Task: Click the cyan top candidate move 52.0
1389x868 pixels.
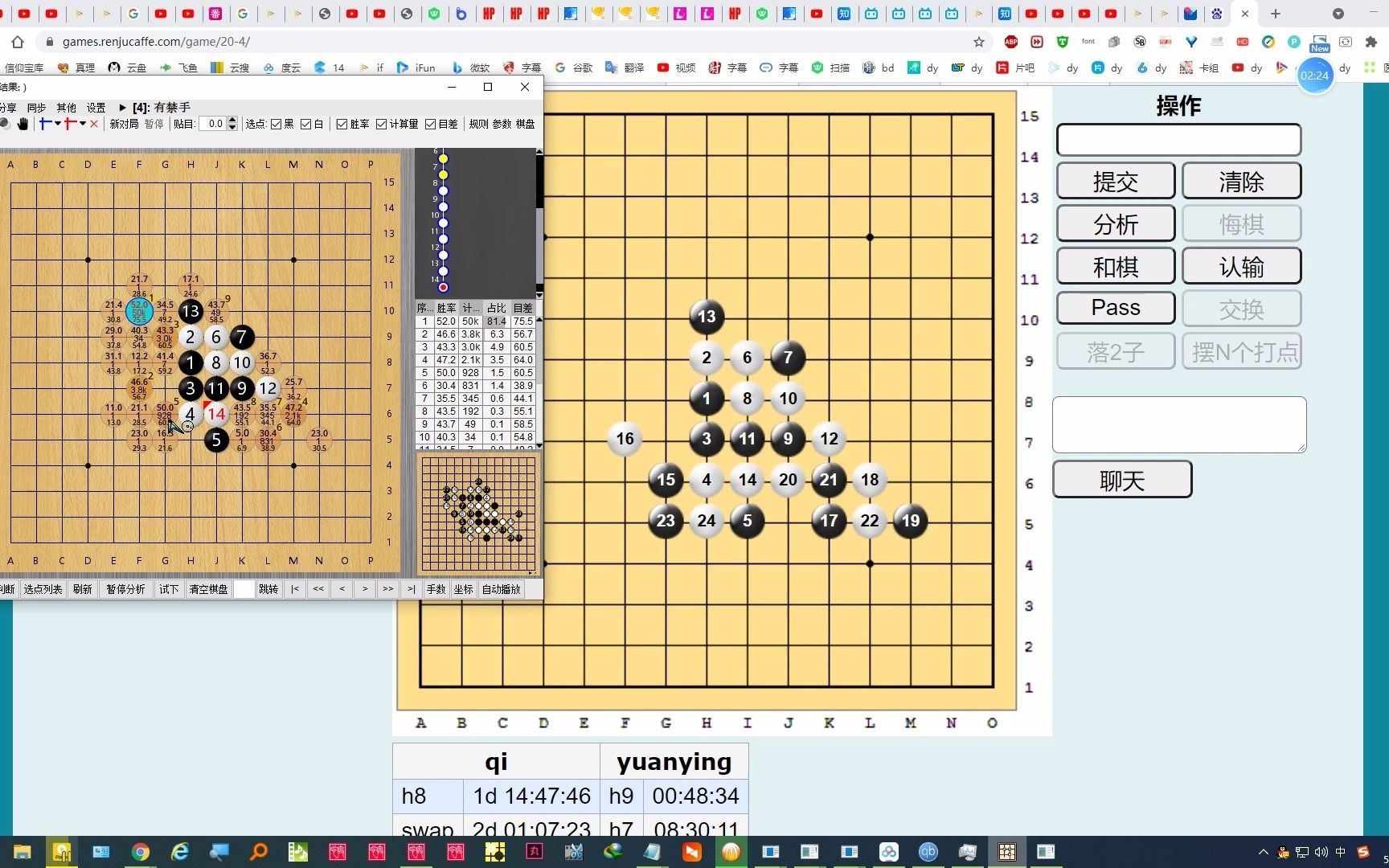Action: click(139, 311)
